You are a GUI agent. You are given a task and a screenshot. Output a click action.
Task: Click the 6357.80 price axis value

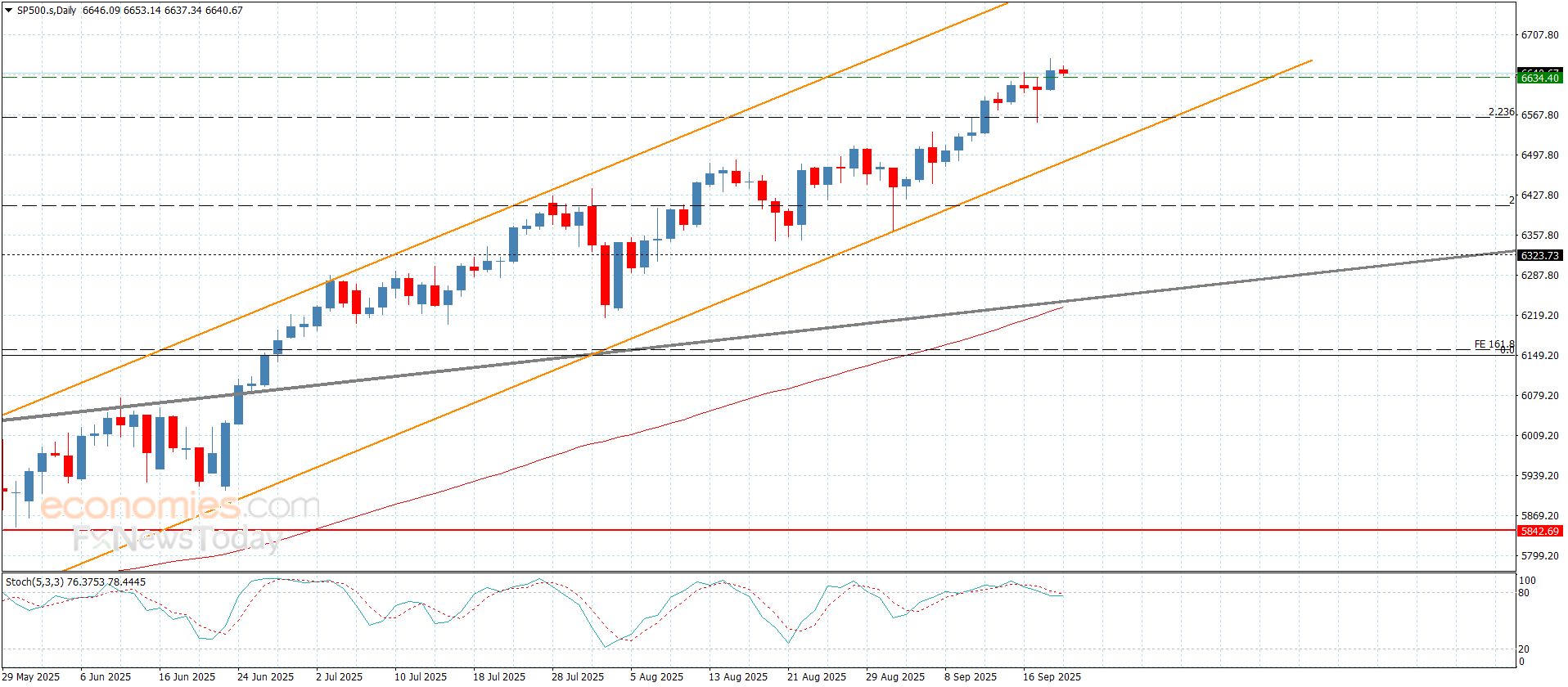tap(1539, 236)
